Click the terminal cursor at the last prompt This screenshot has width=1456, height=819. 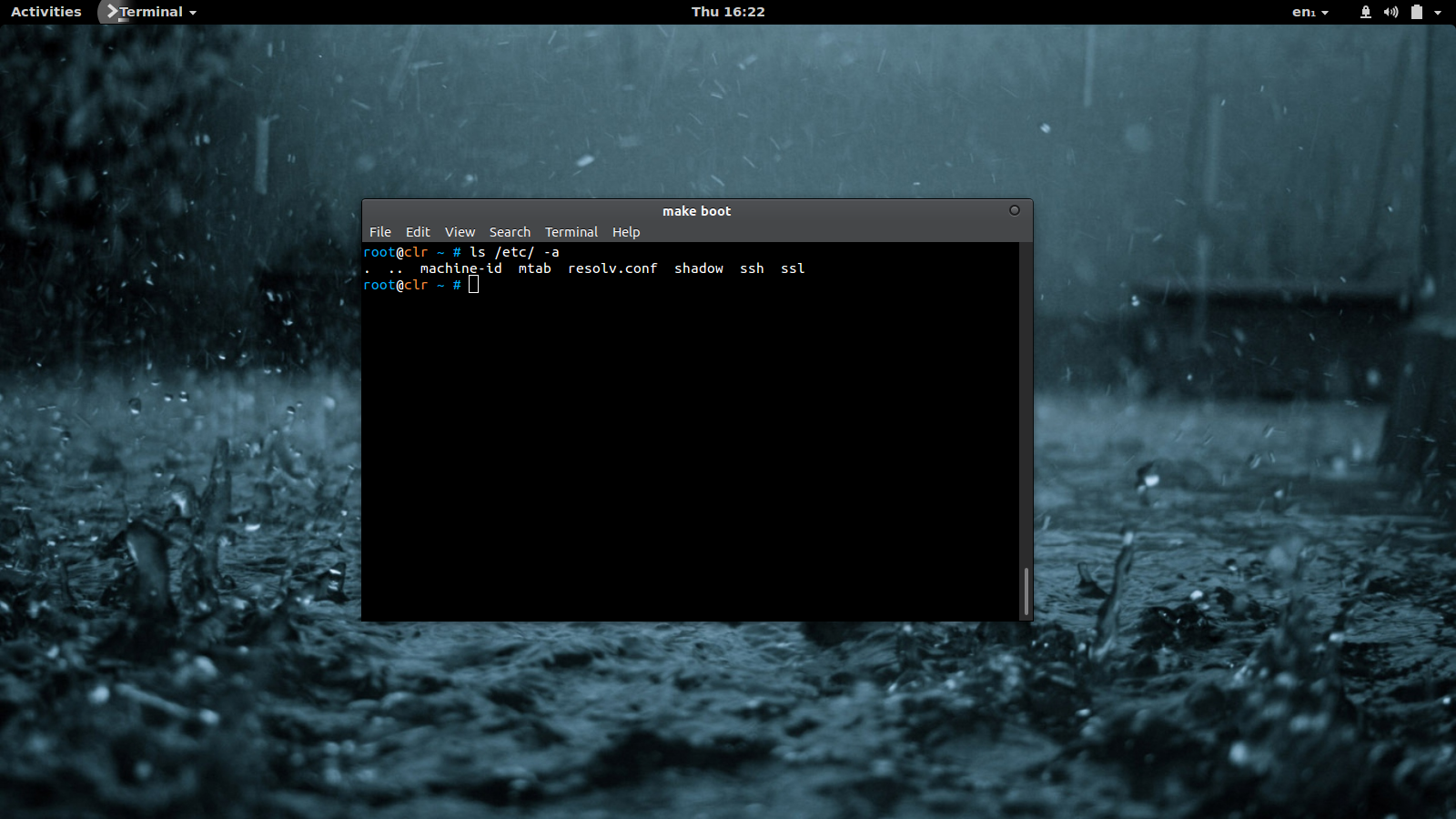[x=473, y=285]
